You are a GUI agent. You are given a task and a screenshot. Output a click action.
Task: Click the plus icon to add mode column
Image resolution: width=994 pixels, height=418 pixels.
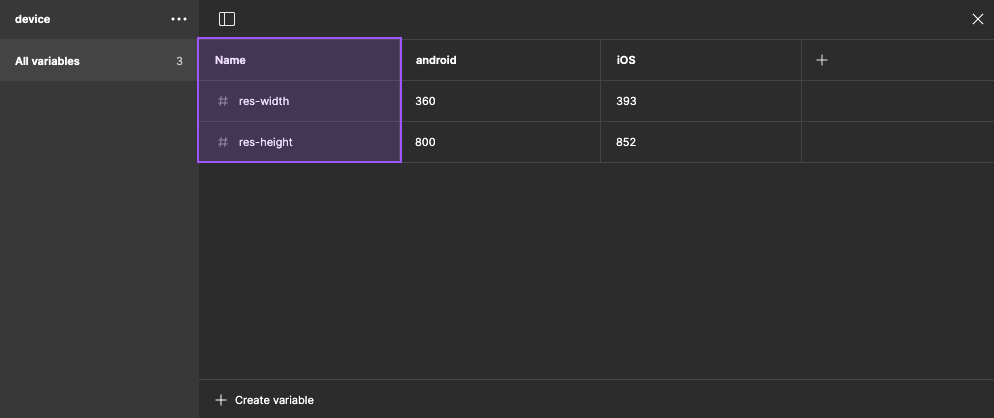pyautogui.click(x=822, y=60)
